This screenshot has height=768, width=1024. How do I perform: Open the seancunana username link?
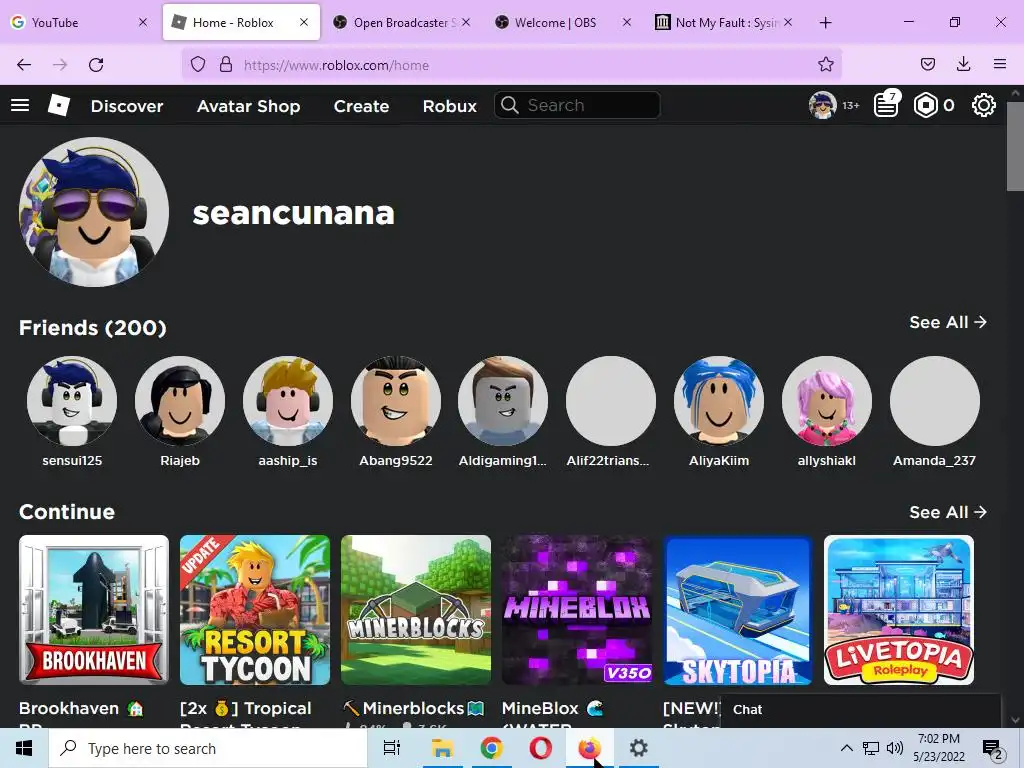[293, 213]
